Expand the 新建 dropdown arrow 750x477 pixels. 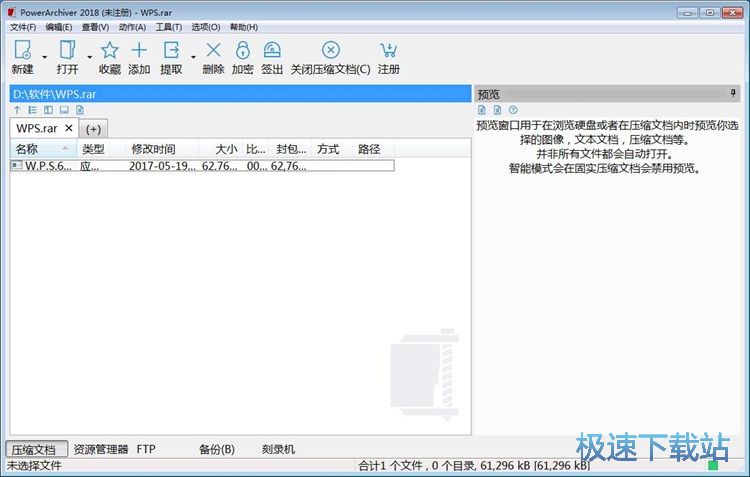[44, 57]
